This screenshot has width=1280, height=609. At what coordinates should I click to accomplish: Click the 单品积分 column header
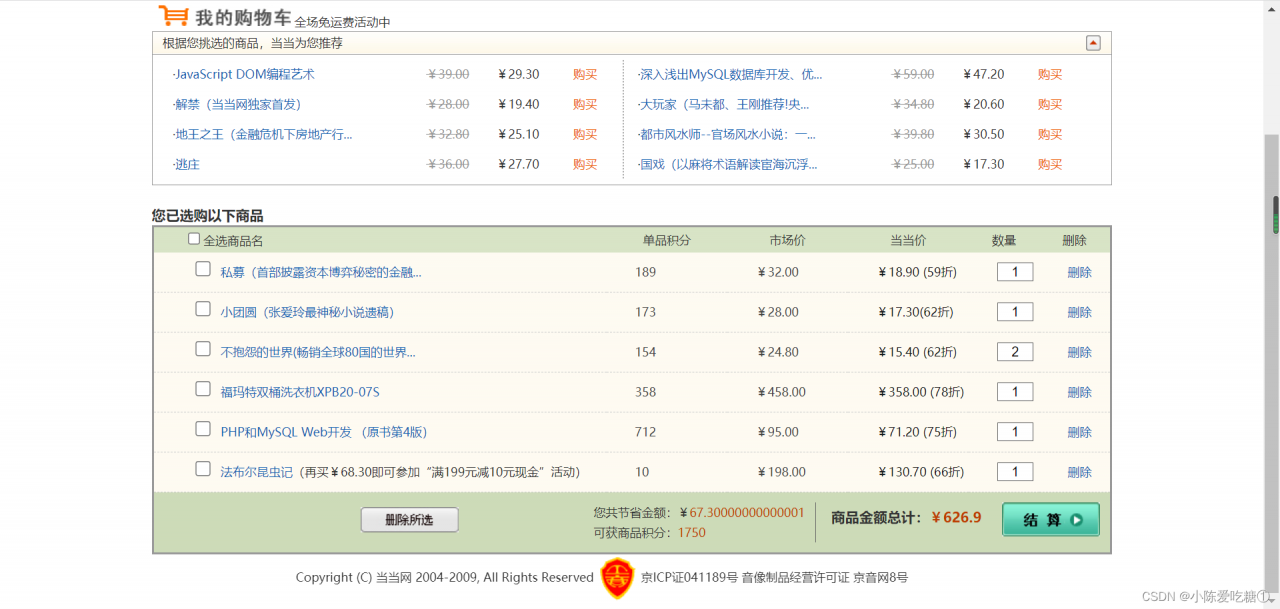[667, 240]
